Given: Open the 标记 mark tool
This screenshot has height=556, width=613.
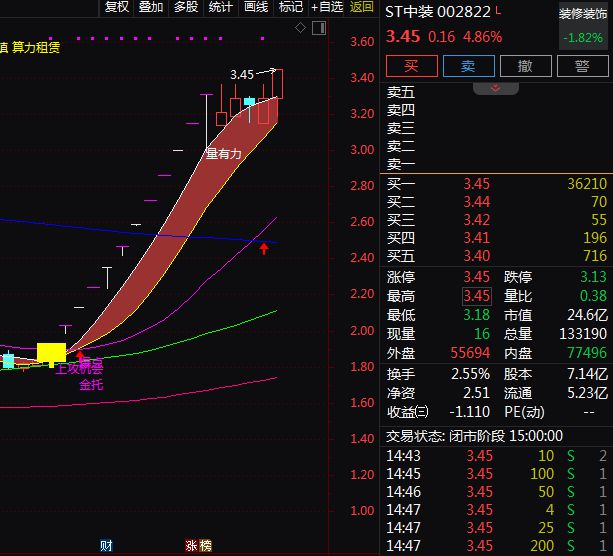Looking at the screenshot, I should point(290,7).
